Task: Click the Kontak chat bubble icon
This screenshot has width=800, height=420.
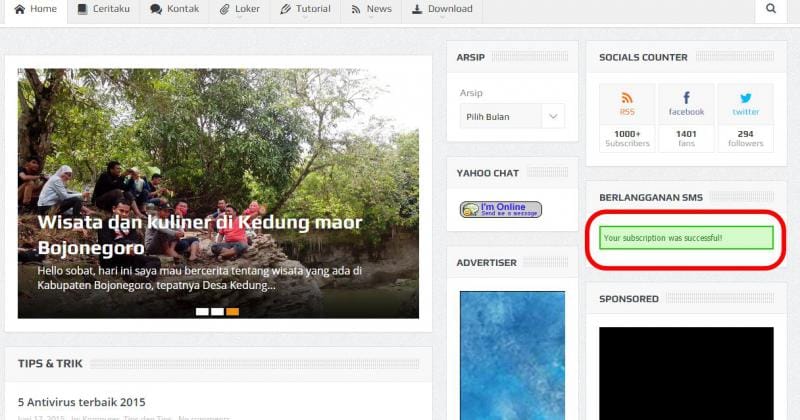Action: (156, 9)
